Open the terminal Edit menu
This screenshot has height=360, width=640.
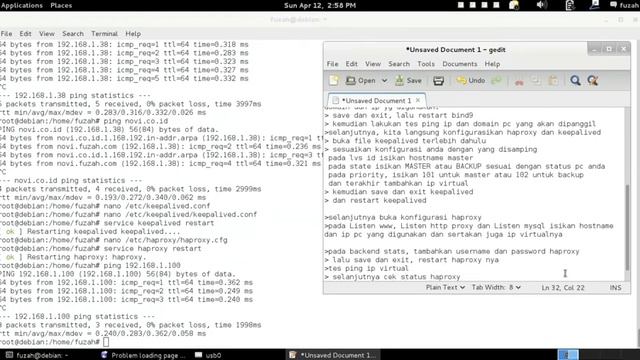click(25, 33)
